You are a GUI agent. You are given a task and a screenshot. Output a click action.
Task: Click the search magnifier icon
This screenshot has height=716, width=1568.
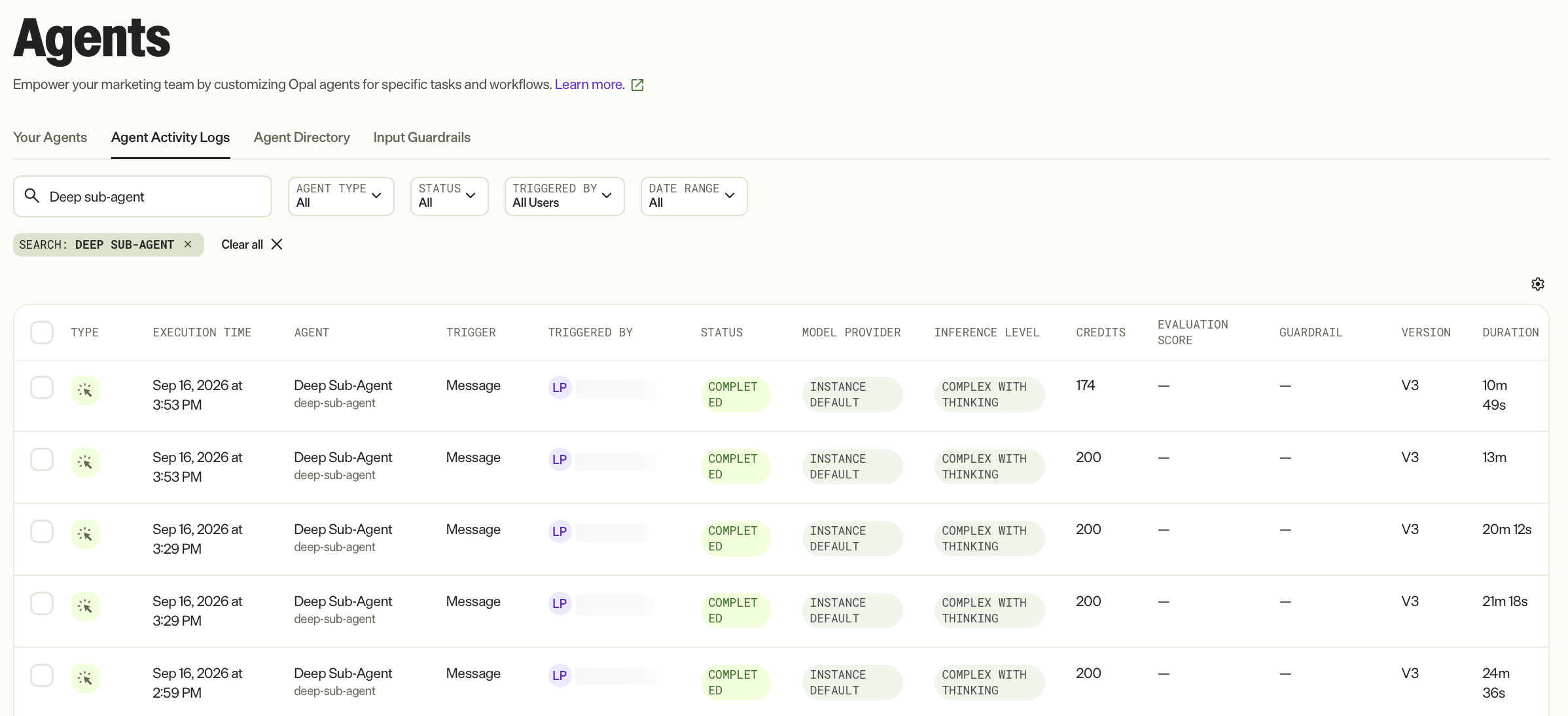(31, 196)
